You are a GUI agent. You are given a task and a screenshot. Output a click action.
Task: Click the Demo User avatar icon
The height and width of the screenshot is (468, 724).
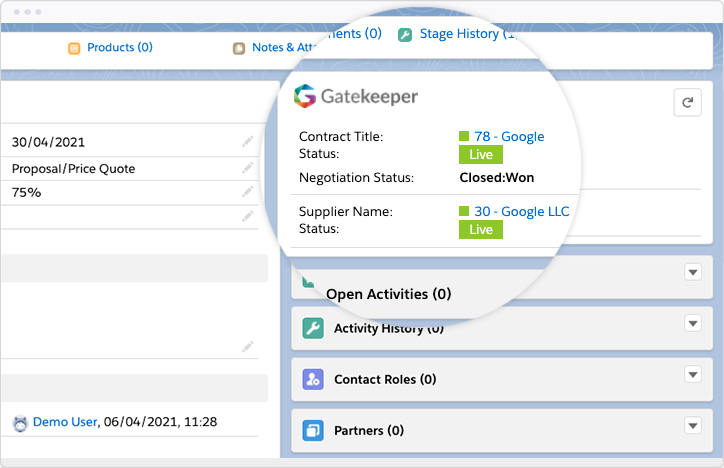20,423
